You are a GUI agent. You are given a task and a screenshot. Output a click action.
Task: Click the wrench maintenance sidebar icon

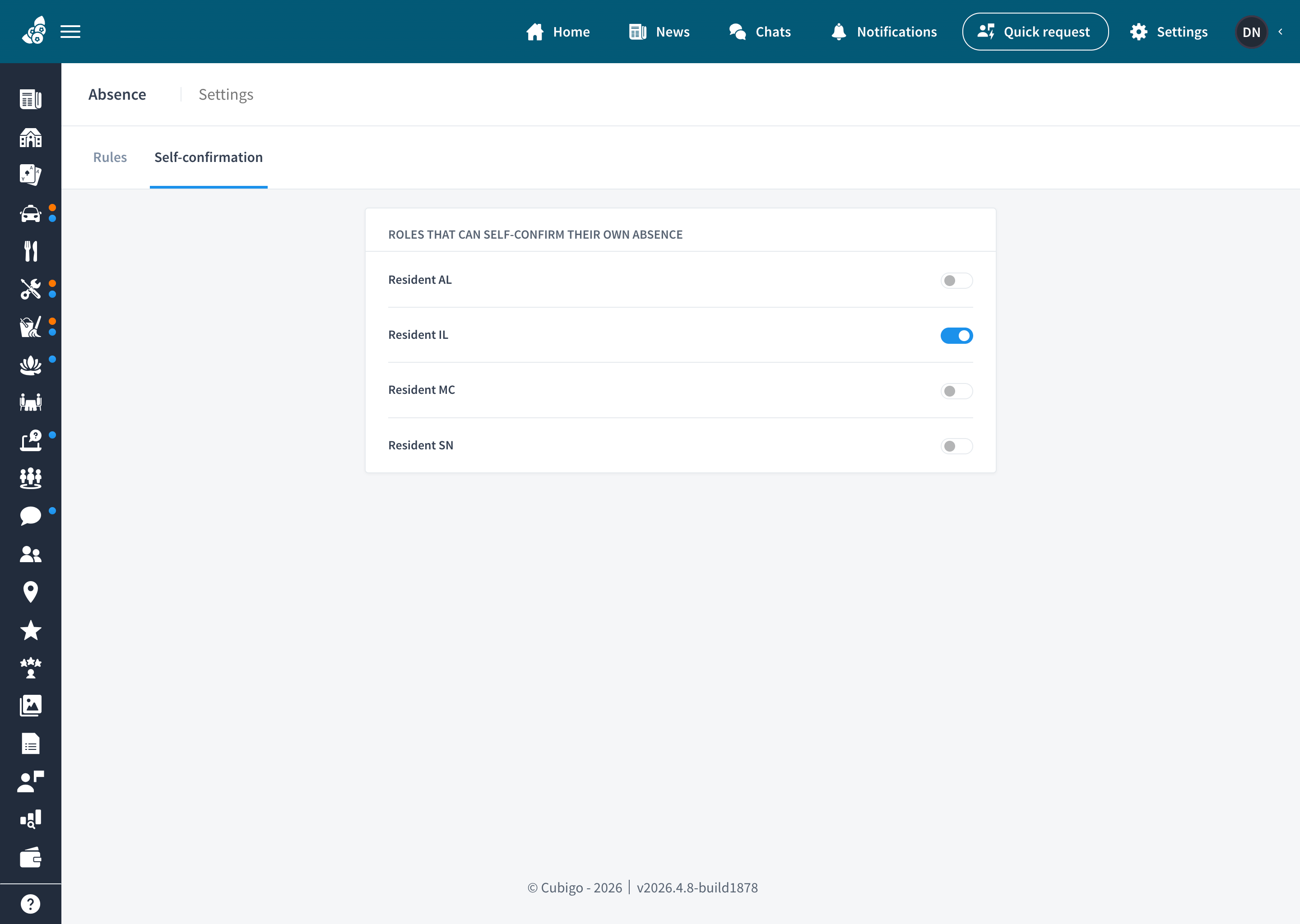[30, 289]
